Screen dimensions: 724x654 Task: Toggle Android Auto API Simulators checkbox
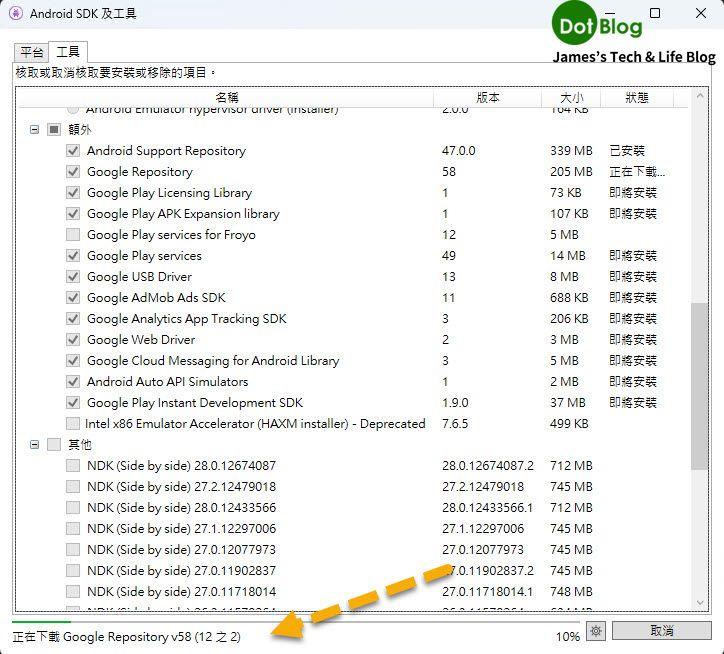pyautogui.click(x=73, y=382)
